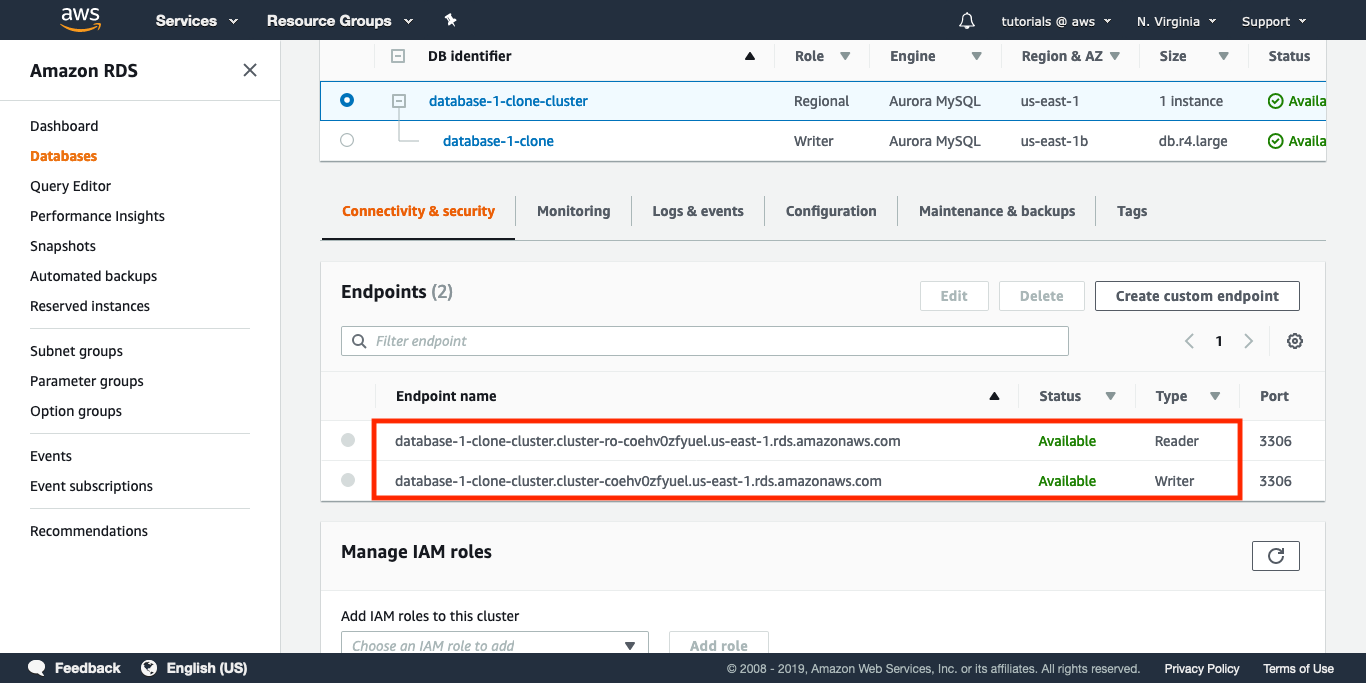Open the Terms of Use link

tap(1298, 669)
